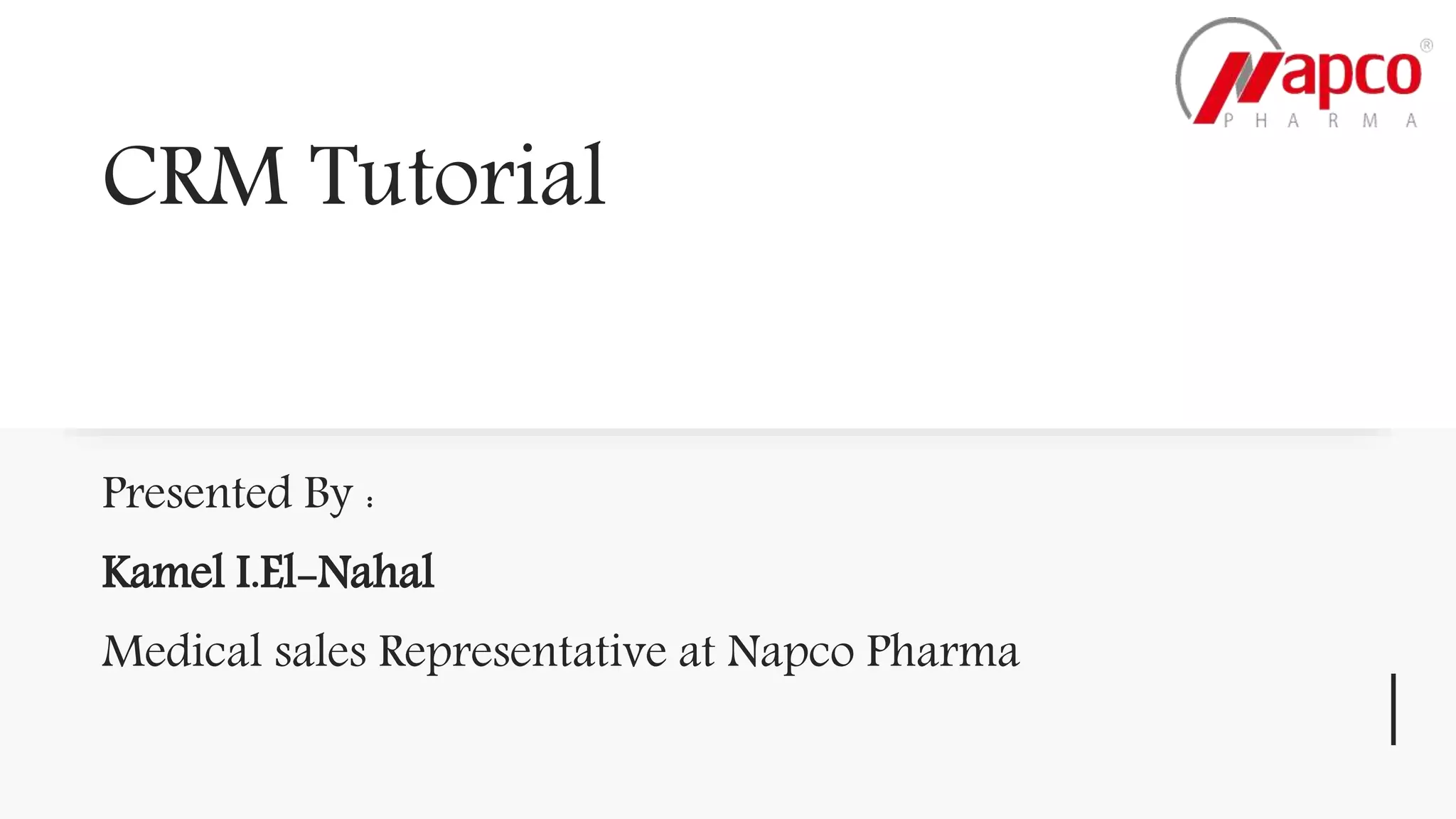Click the word 'CRM' in the title
The width and height of the screenshot is (1456, 819).
click(194, 176)
